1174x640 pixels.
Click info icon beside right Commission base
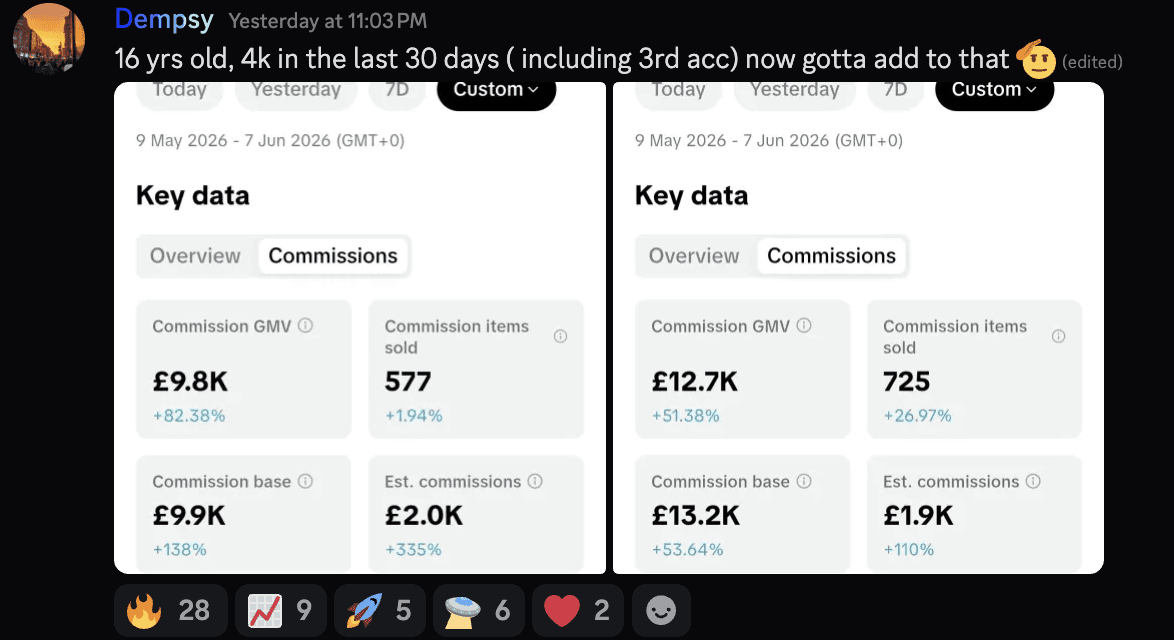pos(803,481)
